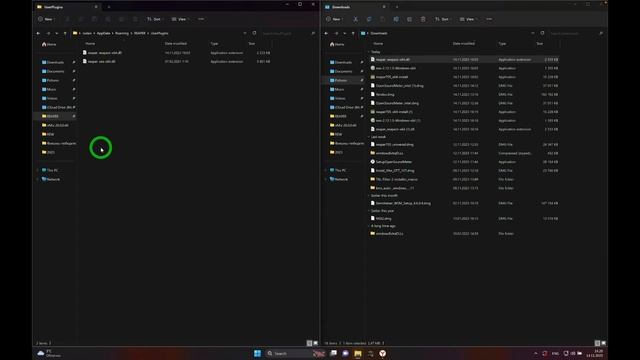
Task: Add new tab in UserPlugins window
Action: (x=109, y=7)
